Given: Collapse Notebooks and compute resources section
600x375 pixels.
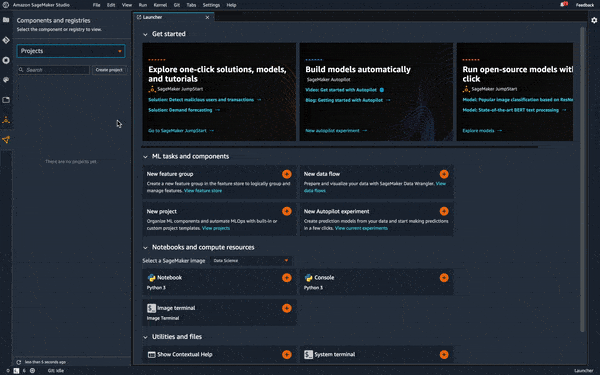Looking at the screenshot, I should coord(145,248).
